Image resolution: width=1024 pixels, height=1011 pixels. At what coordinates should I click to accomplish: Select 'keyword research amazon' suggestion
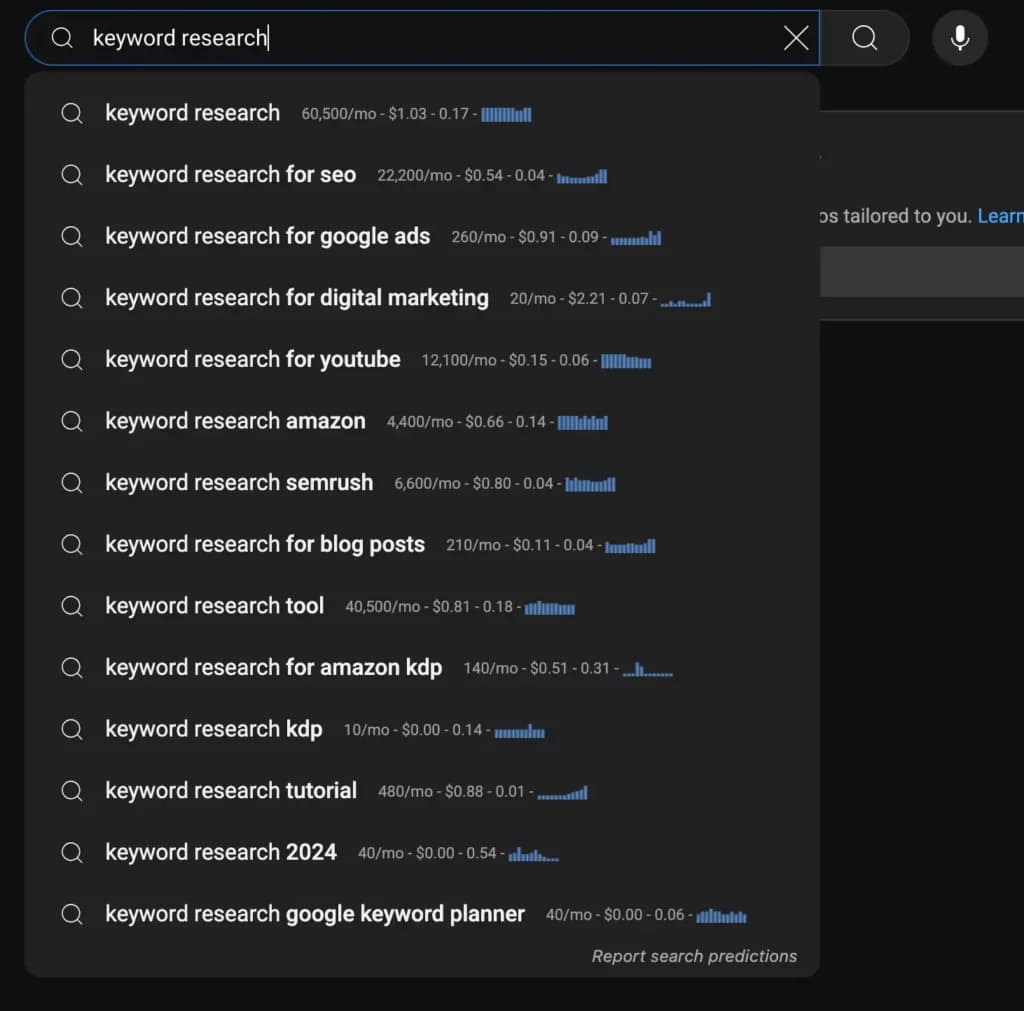pos(235,421)
